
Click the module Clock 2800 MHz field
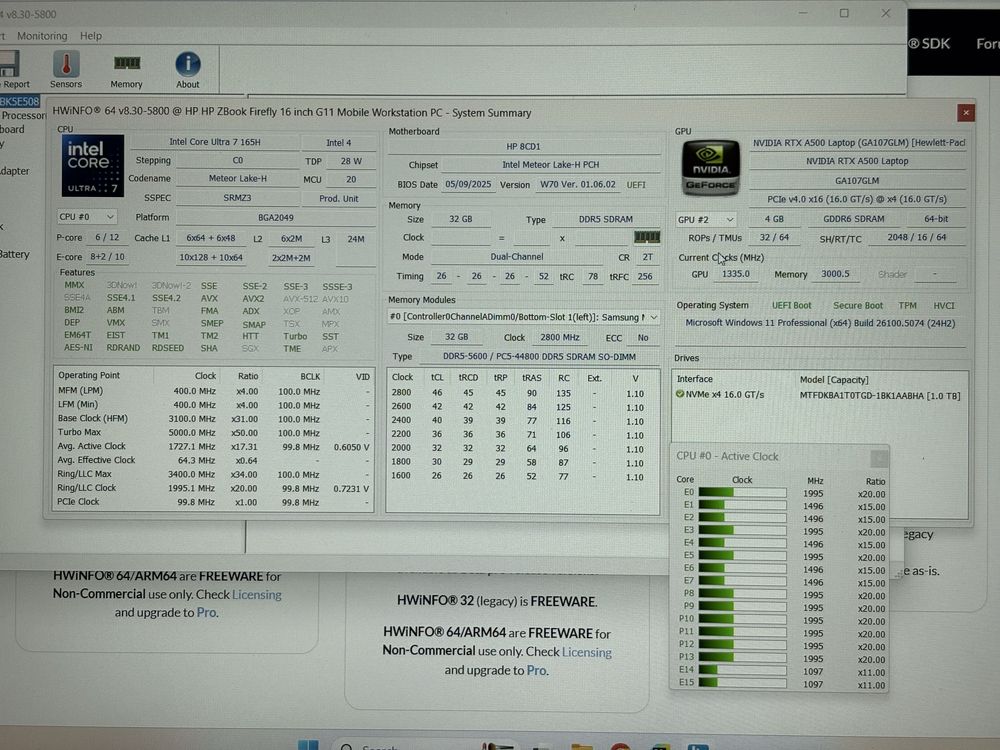(560, 337)
